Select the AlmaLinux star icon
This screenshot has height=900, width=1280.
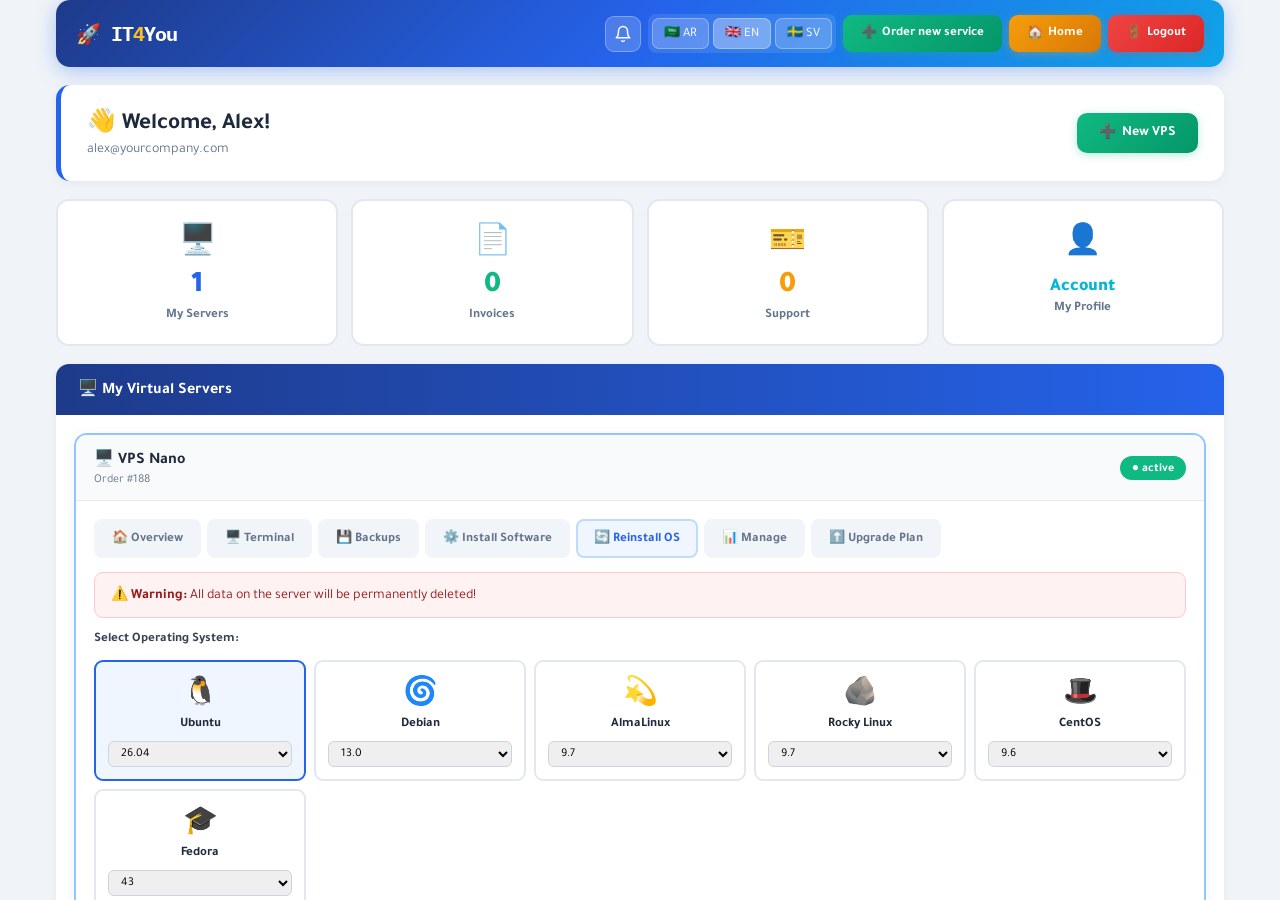(640, 691)
